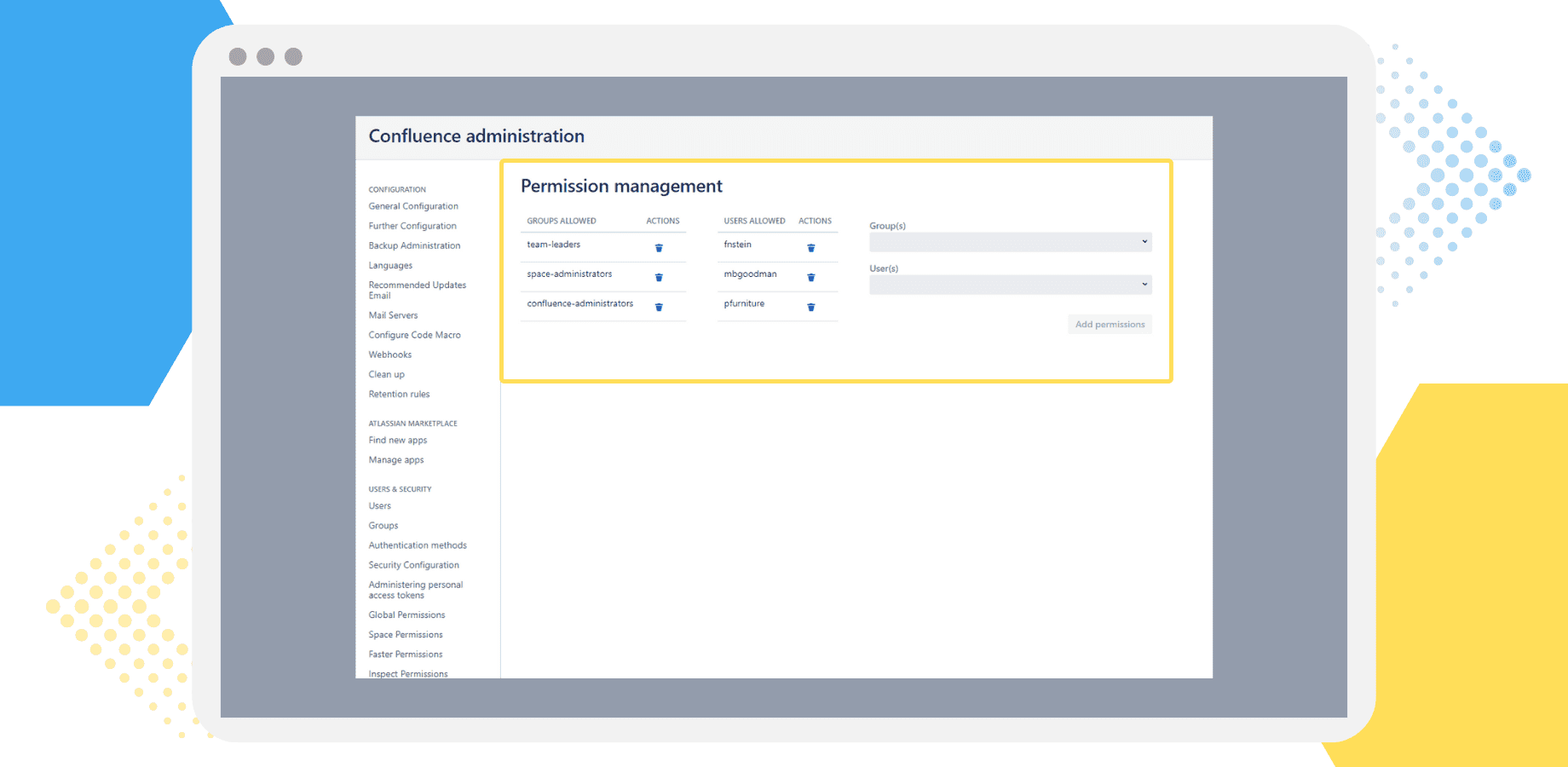Open Space Permissions
Viewport: 1568px width, 767px height.
(x=406, y=635)
